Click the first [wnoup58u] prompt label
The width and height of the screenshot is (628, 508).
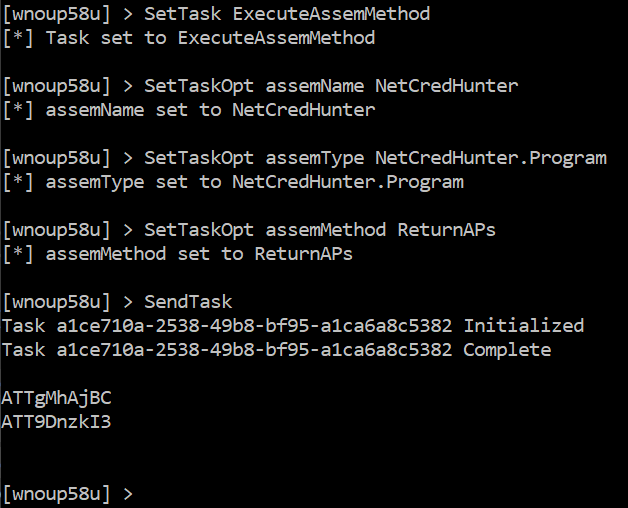click(x=56, y=14)
